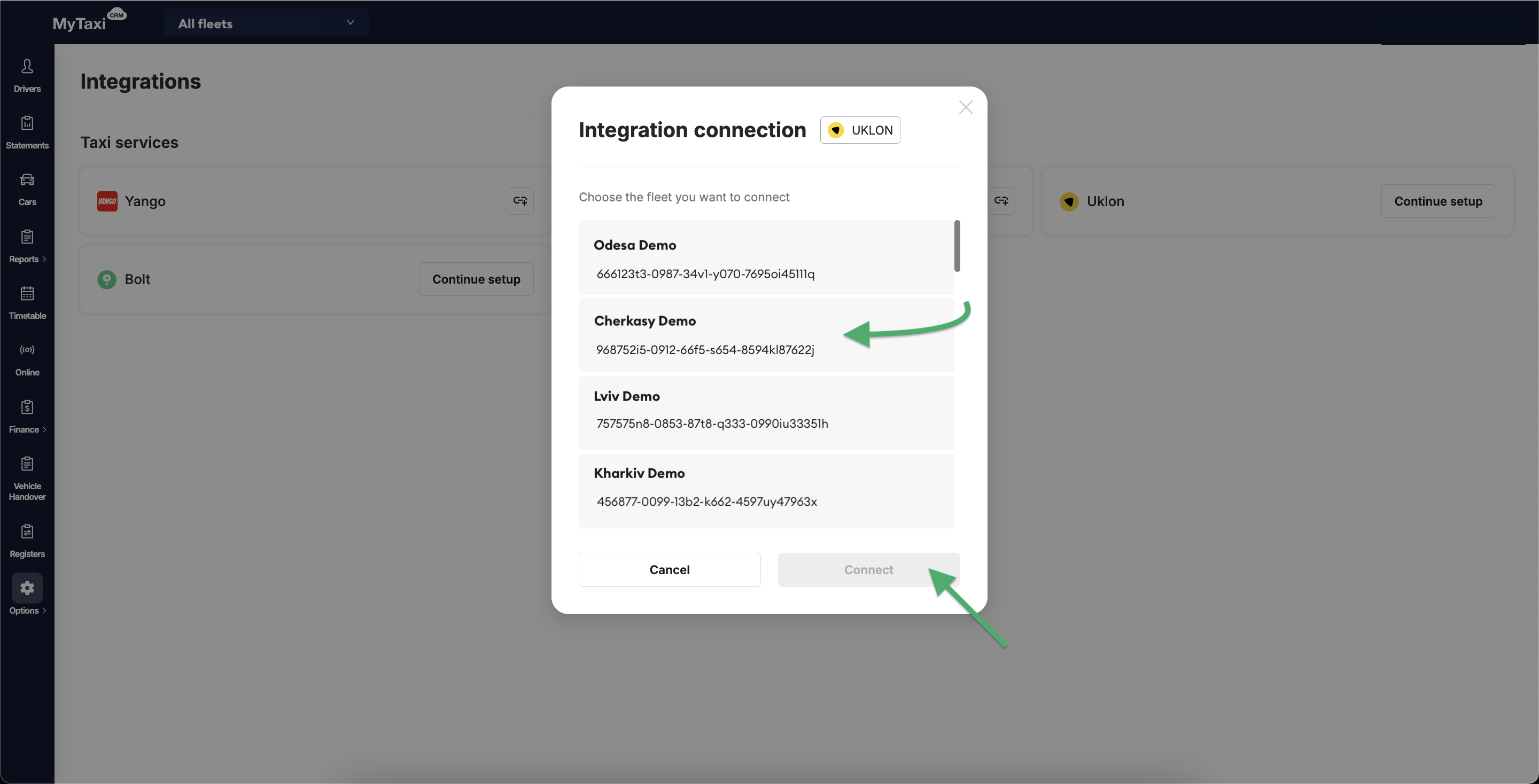The width and height of the screenshot is (1539, 784).
Task: Click the Yango logo icon
Action: click(x=107, y=201)
